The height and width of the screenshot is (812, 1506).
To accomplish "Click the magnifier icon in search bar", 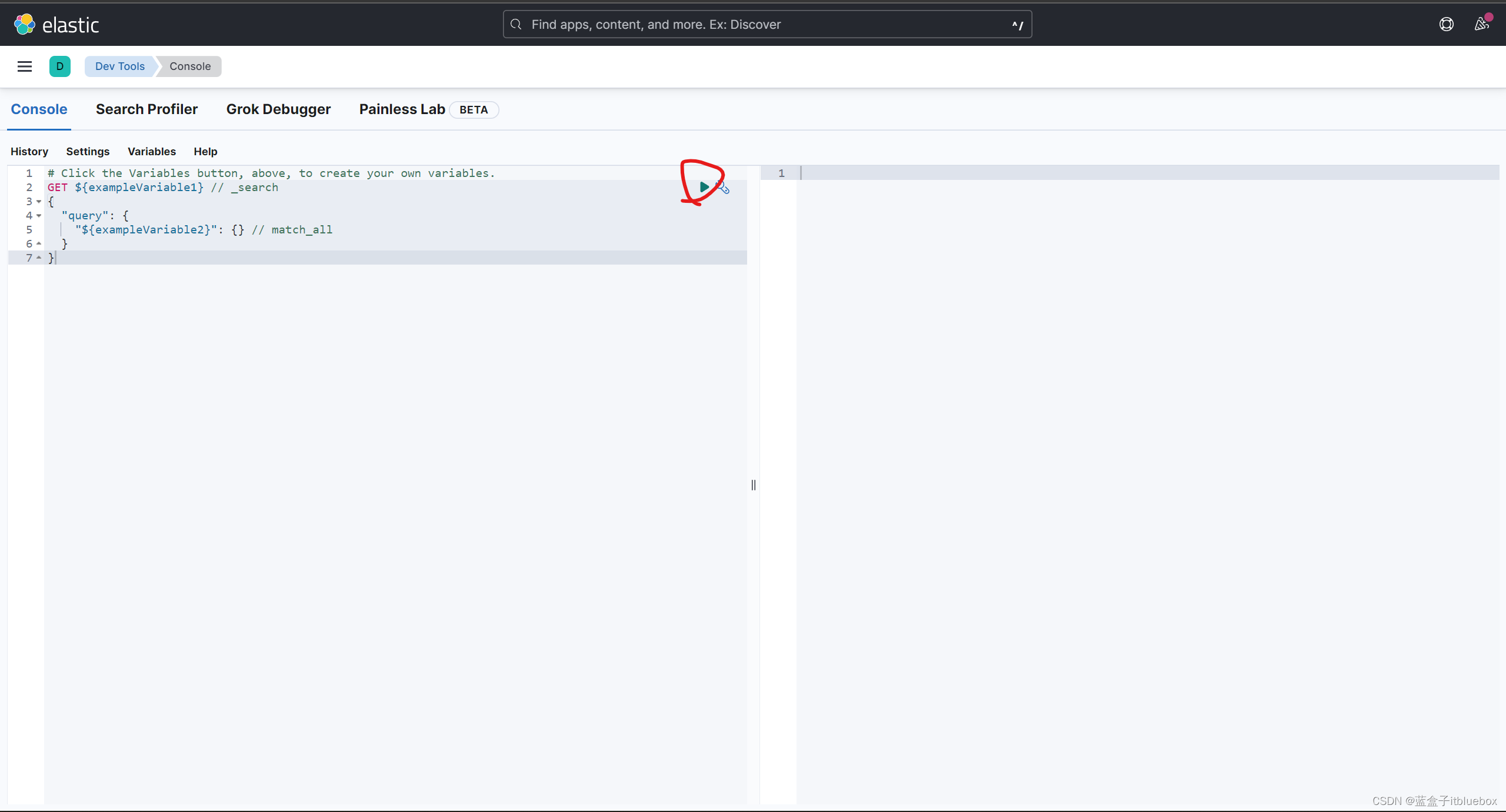I will pos(516,24).
